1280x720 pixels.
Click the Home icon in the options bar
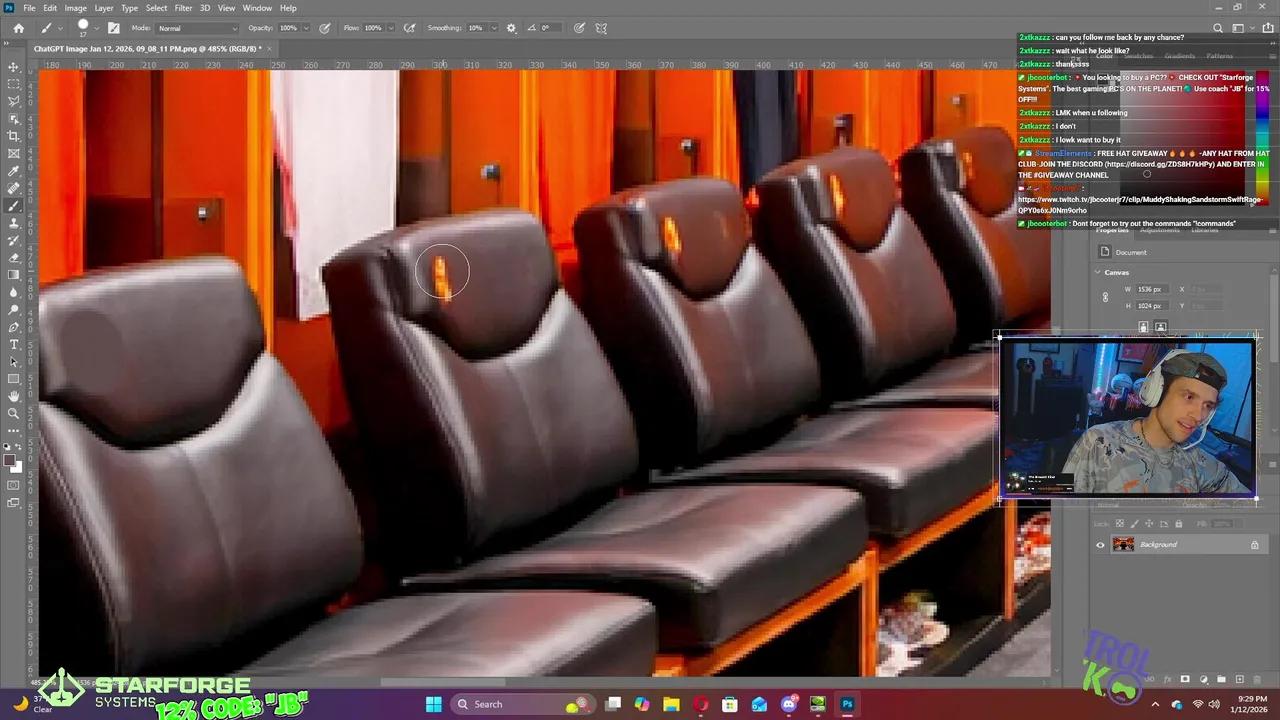pos(18,28)
